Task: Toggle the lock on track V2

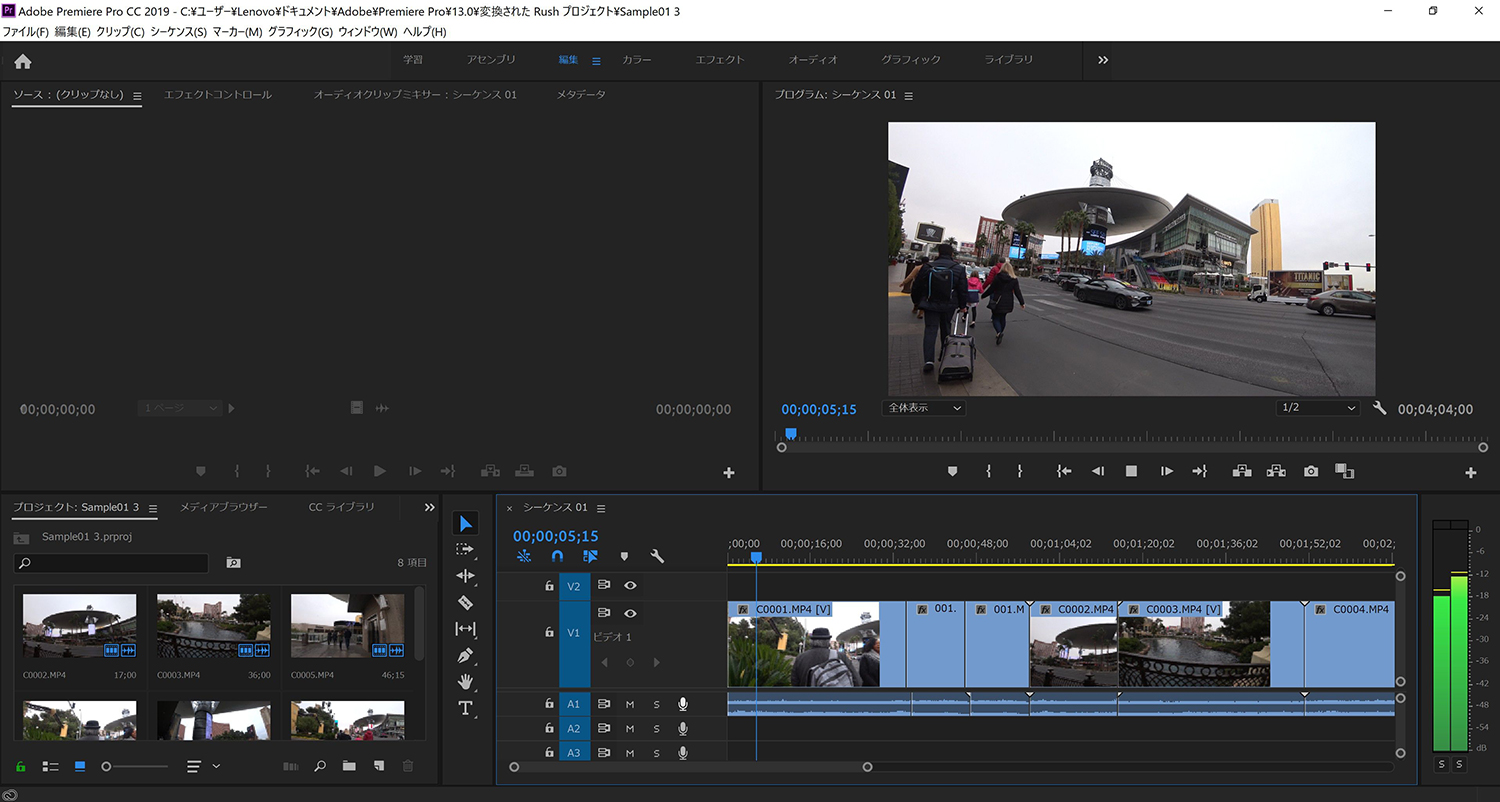Action: point(549,586)
